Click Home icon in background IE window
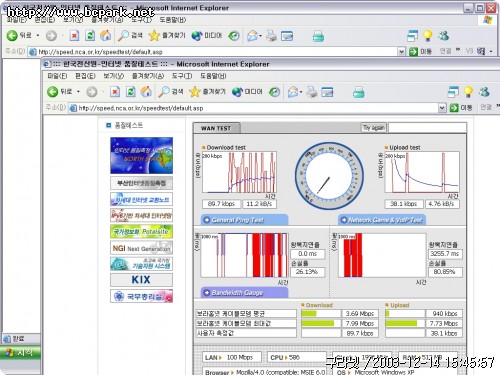500x375 pixels. click(x=106, y=35)
